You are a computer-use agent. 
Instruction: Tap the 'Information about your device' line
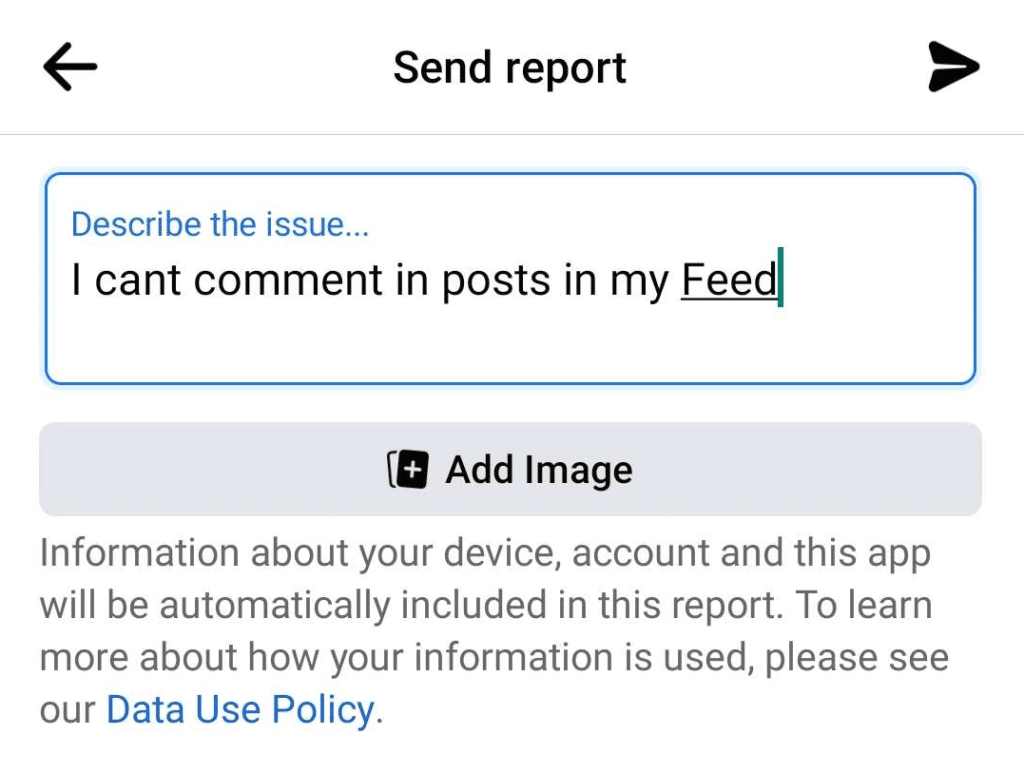click(x=485, y=554)
